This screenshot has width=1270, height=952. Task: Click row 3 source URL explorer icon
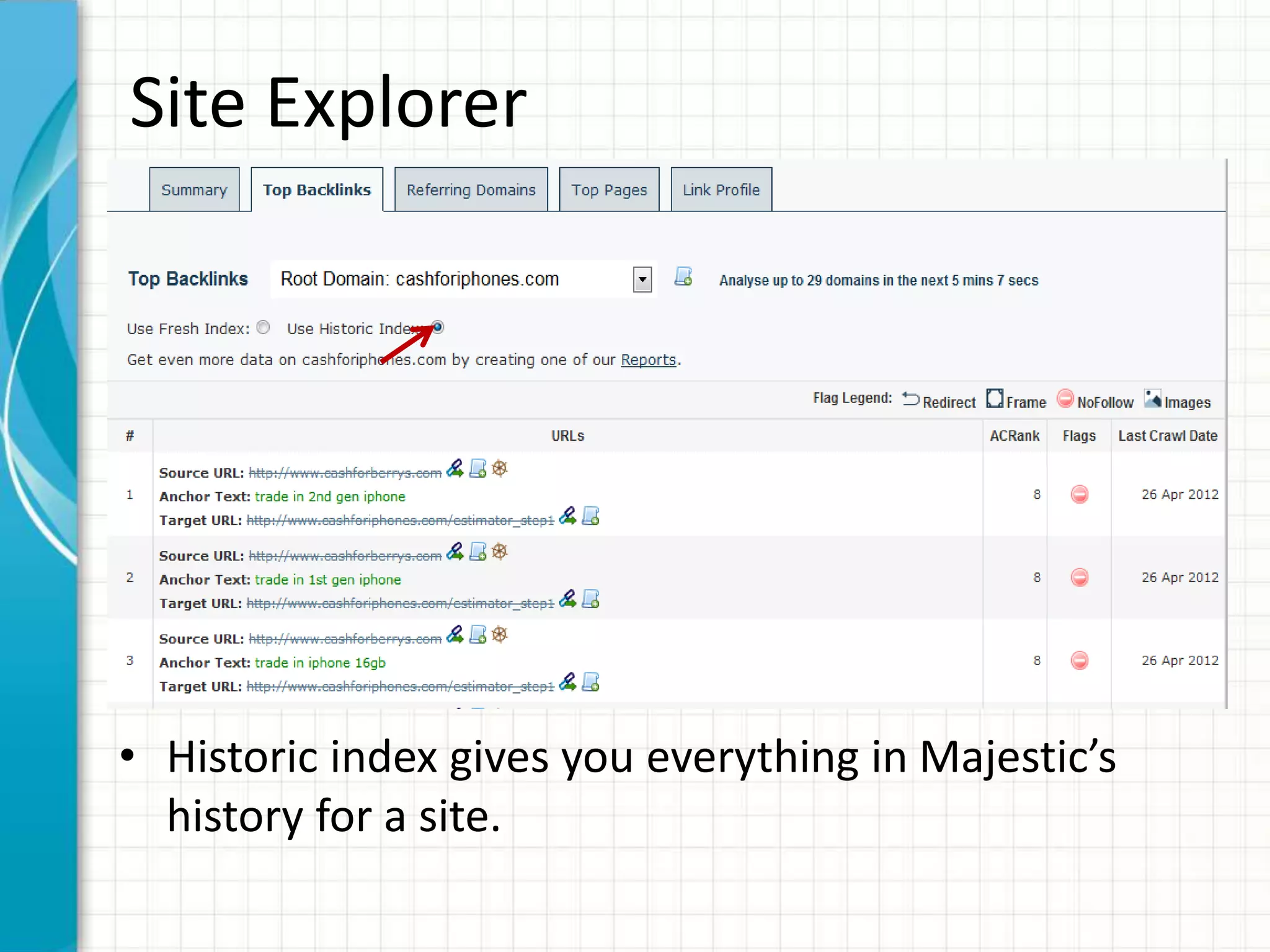pos(455,634)
